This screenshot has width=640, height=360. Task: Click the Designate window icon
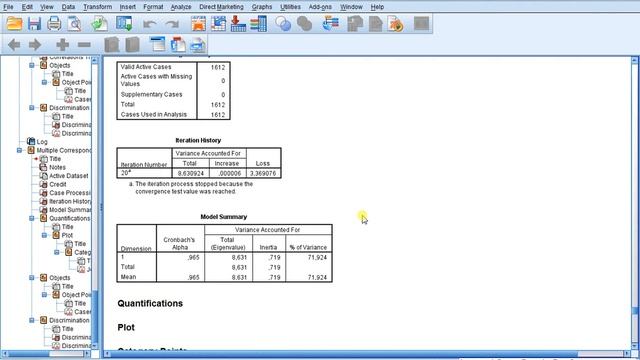355,24
